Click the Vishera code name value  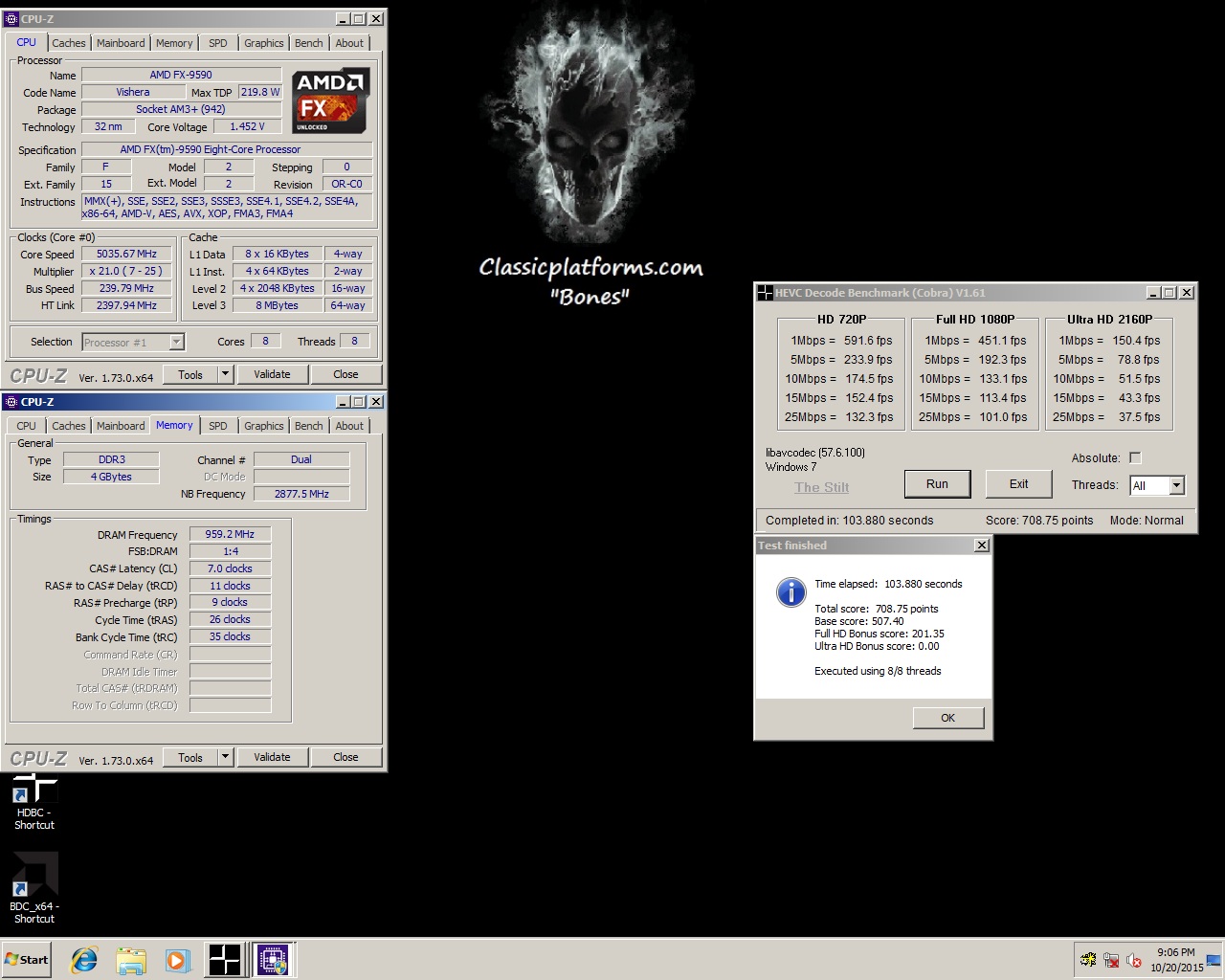coord(133,92)
